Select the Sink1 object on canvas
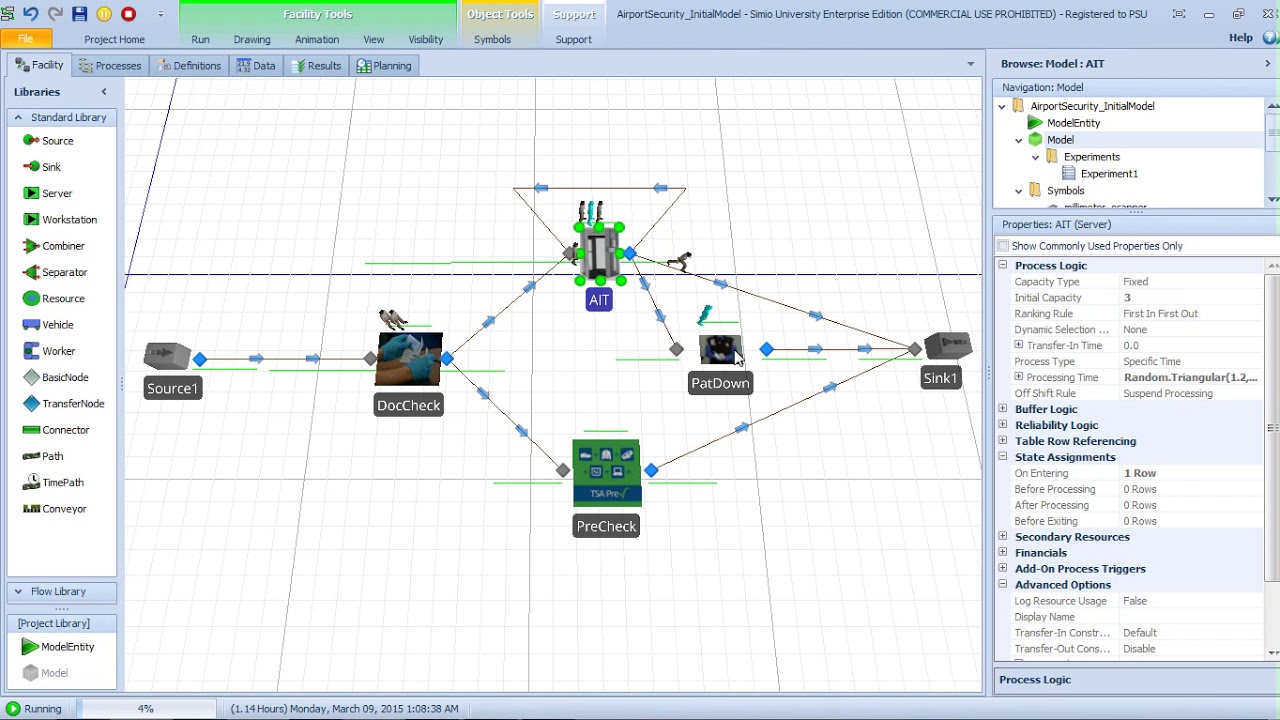 946,347
